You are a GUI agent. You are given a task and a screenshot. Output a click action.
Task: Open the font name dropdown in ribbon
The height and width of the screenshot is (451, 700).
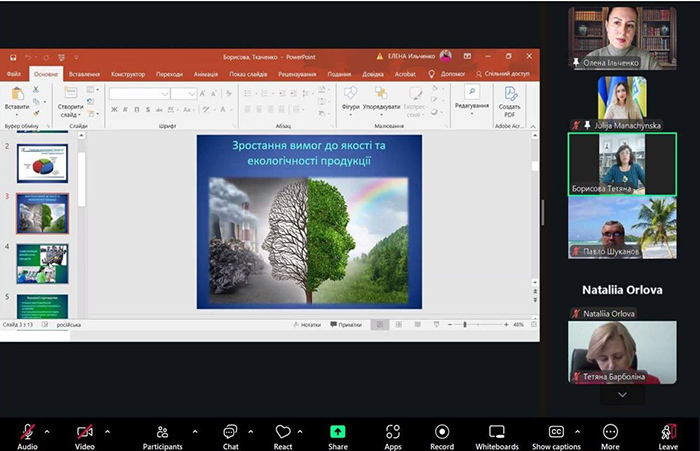coord(165,93)
